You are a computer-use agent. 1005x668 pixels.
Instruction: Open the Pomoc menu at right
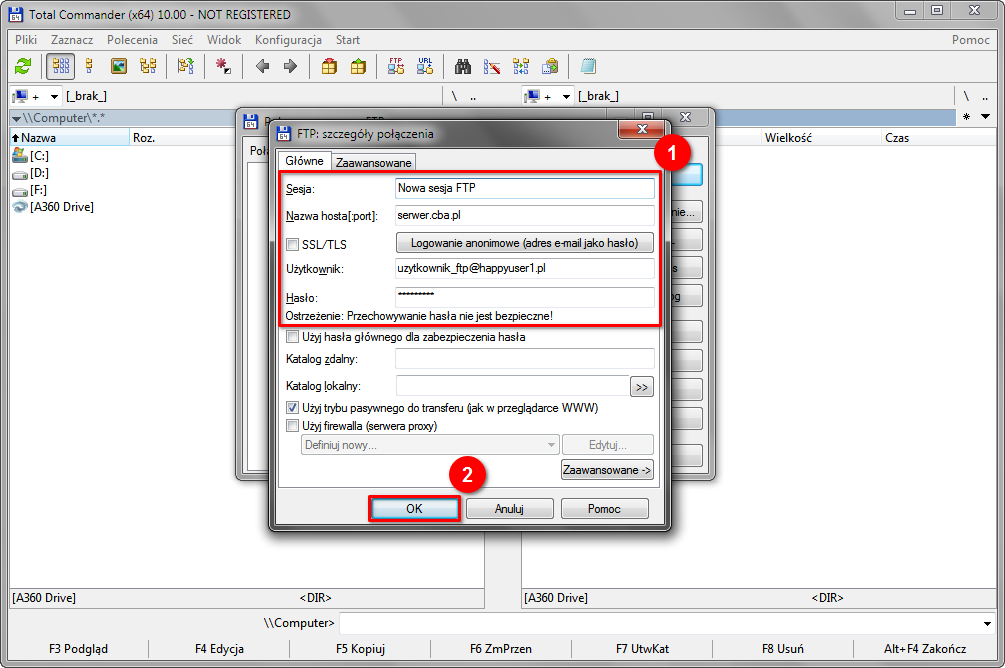point(970,40)
